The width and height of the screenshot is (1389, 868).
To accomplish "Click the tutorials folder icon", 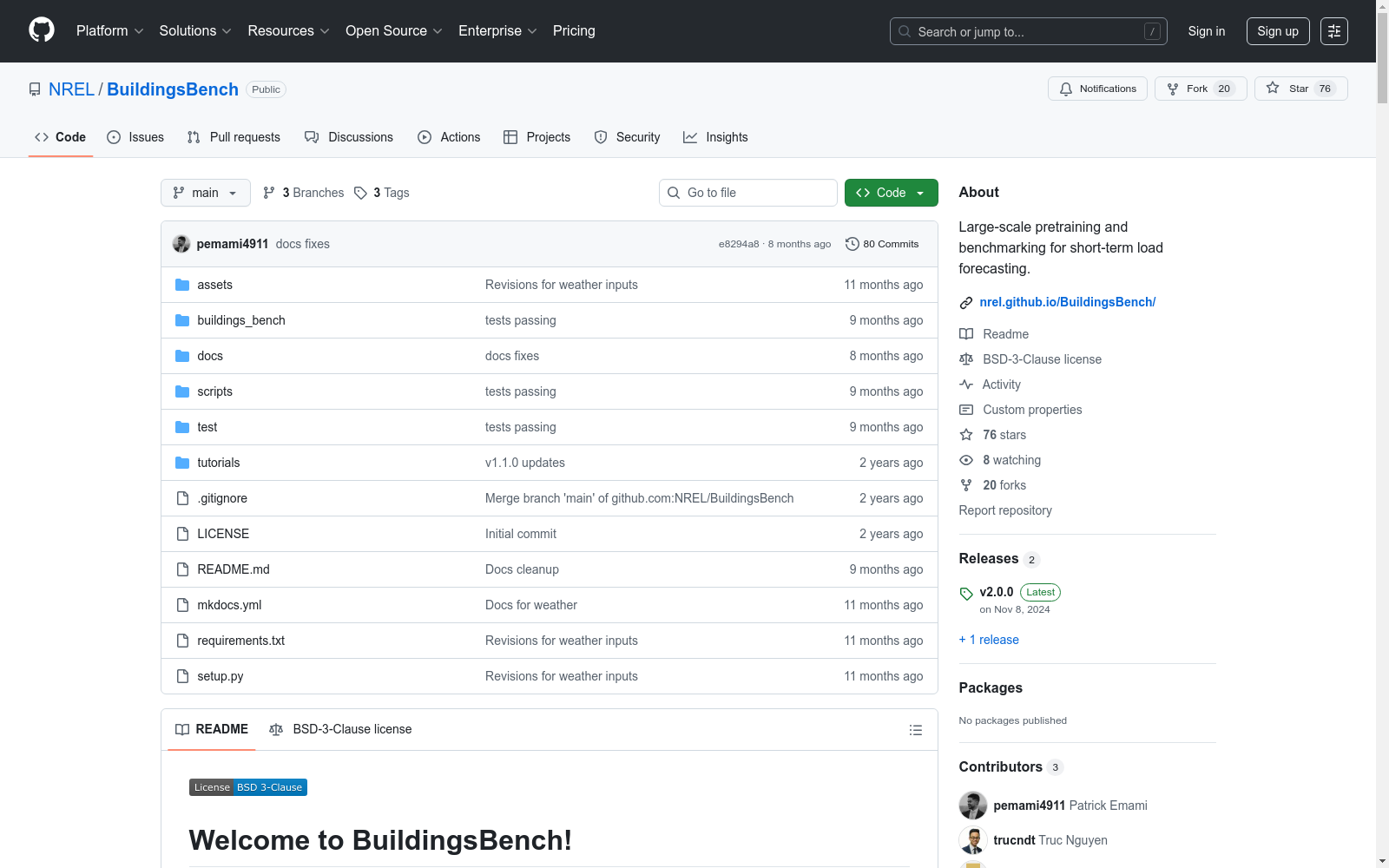I will (182, 463).
